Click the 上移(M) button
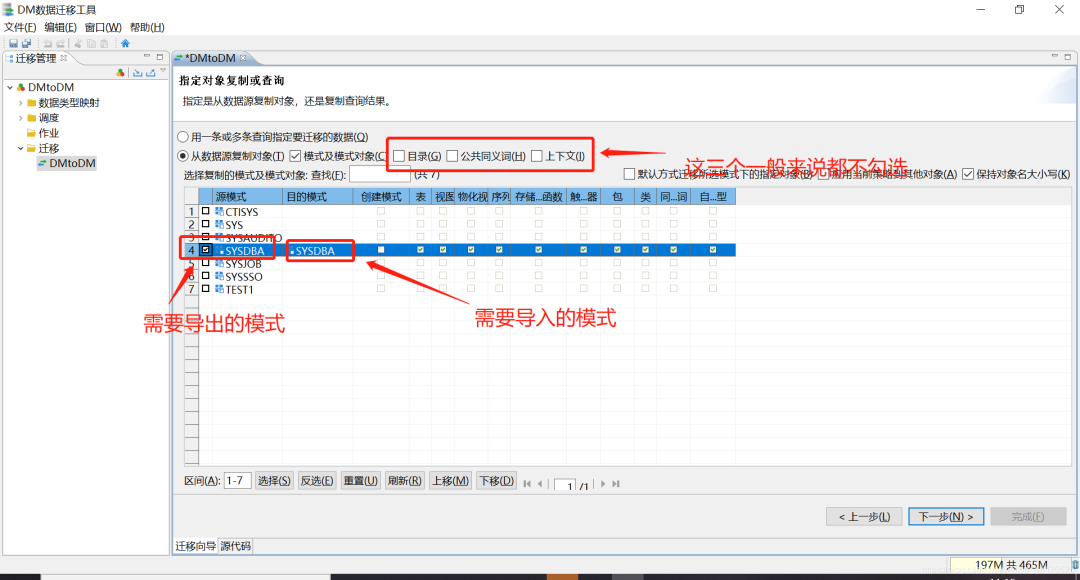The width and height of the screenshot is (1080, 580). click(x=450, y=481)
